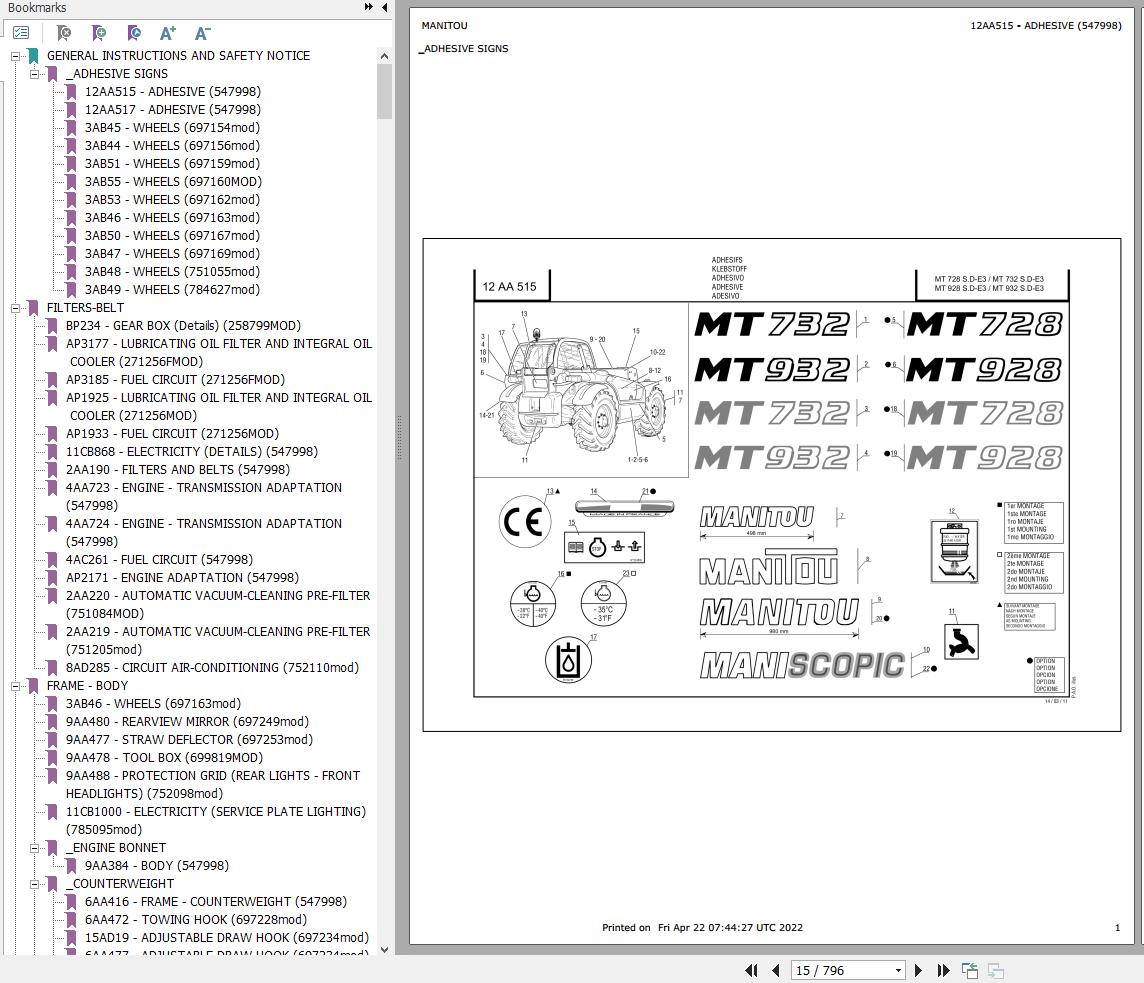Open bookmark 12AA517 - ADHESIVE (547998)
The width and height of the screenshot is (1144, 983).
[x=172, y=110]
